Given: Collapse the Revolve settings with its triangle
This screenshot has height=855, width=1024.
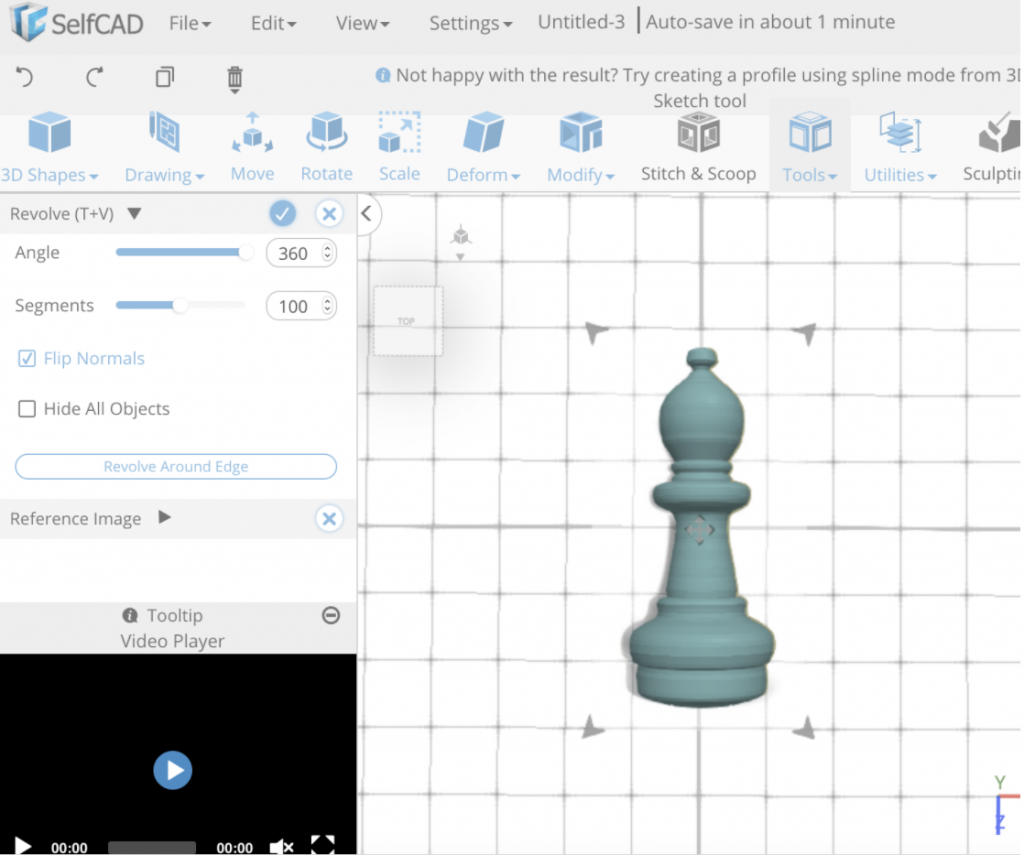Looking at the screenshot, I should (135, 213).
